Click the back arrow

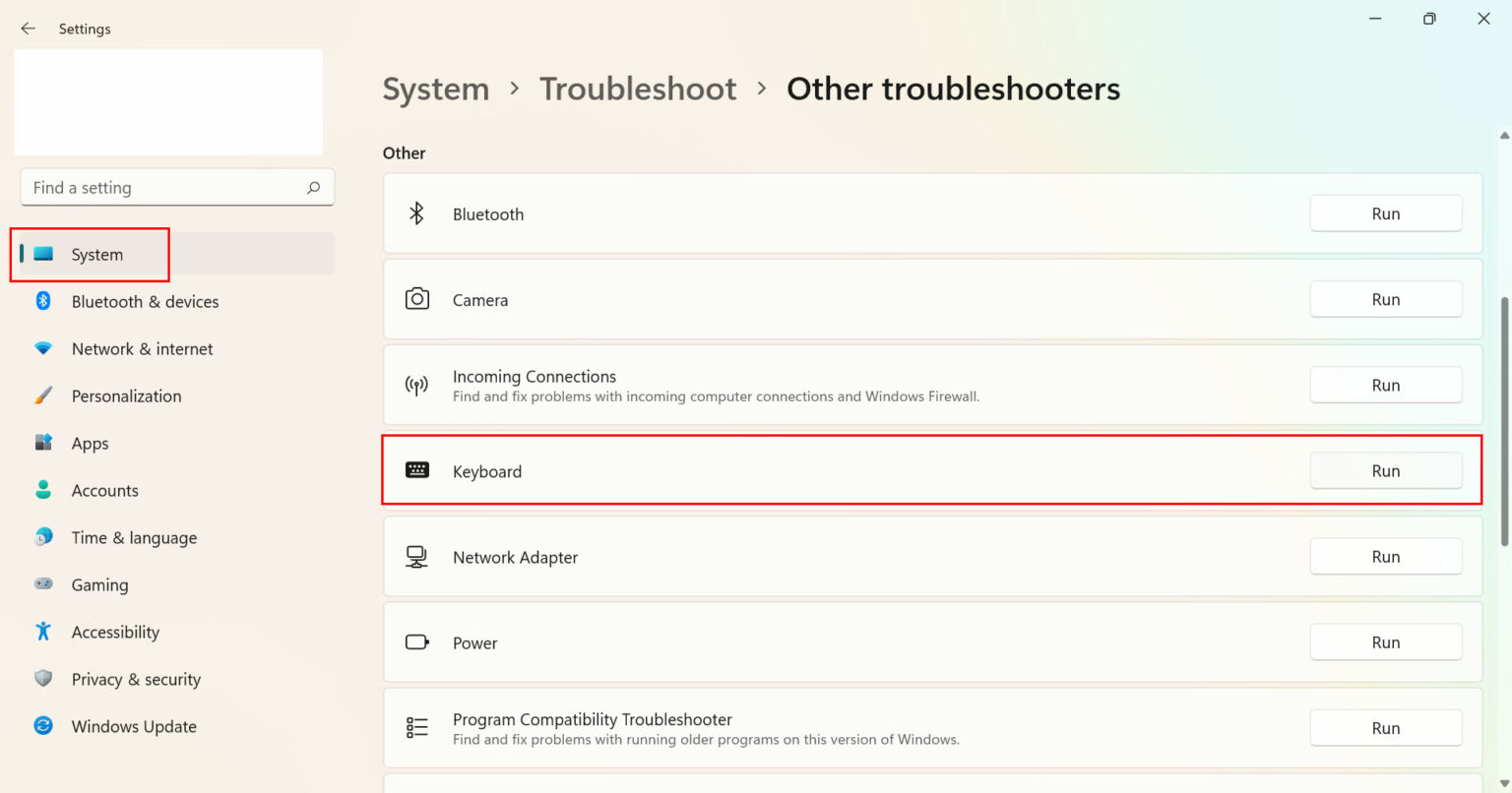point(28,28)
